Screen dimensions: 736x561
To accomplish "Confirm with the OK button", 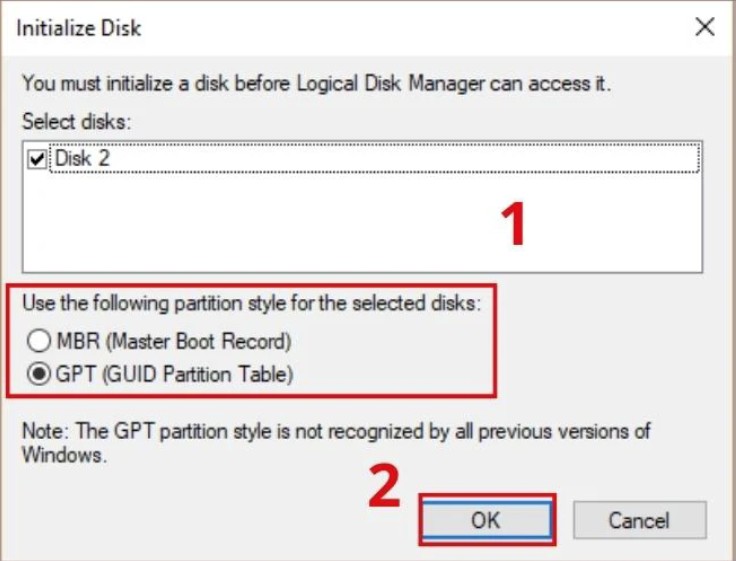I will click(486, 520).
